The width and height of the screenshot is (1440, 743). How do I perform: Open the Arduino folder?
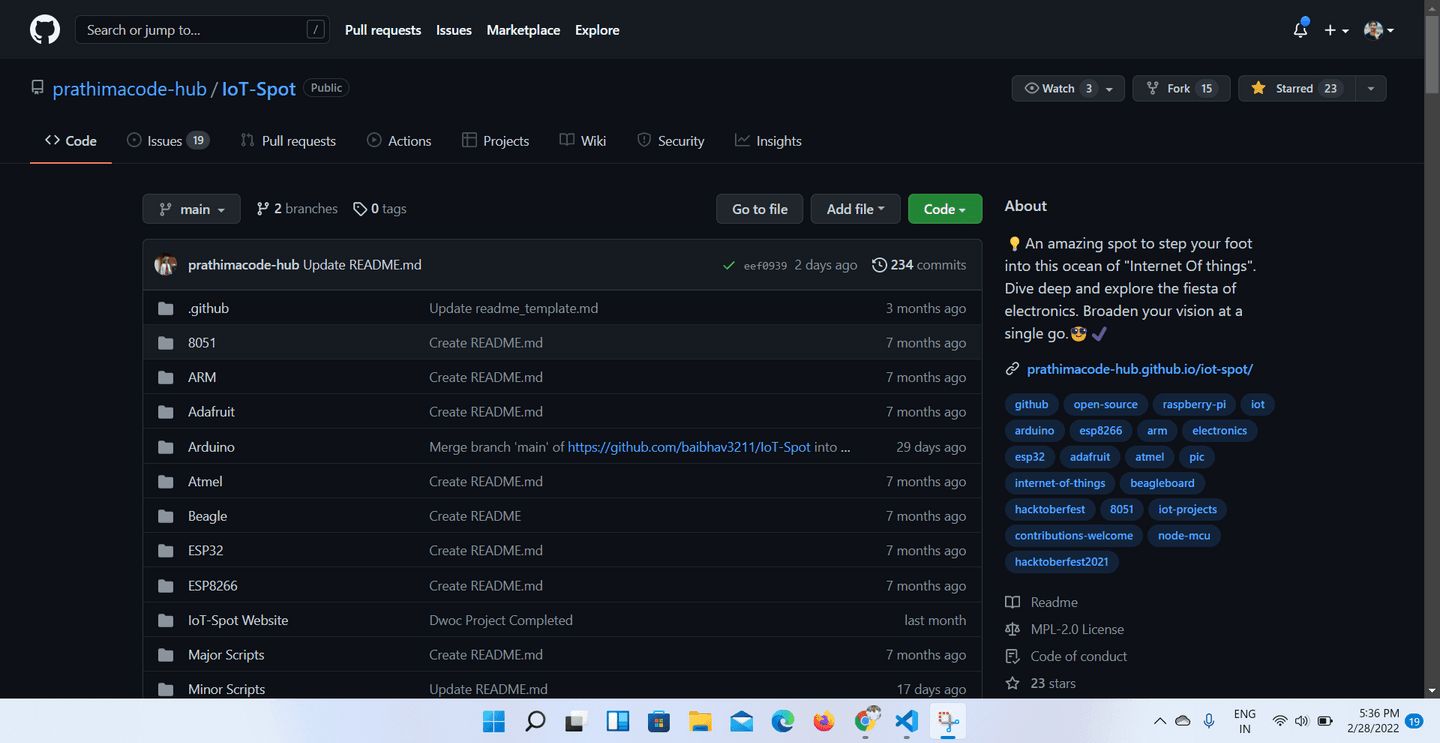pos(211,447)
